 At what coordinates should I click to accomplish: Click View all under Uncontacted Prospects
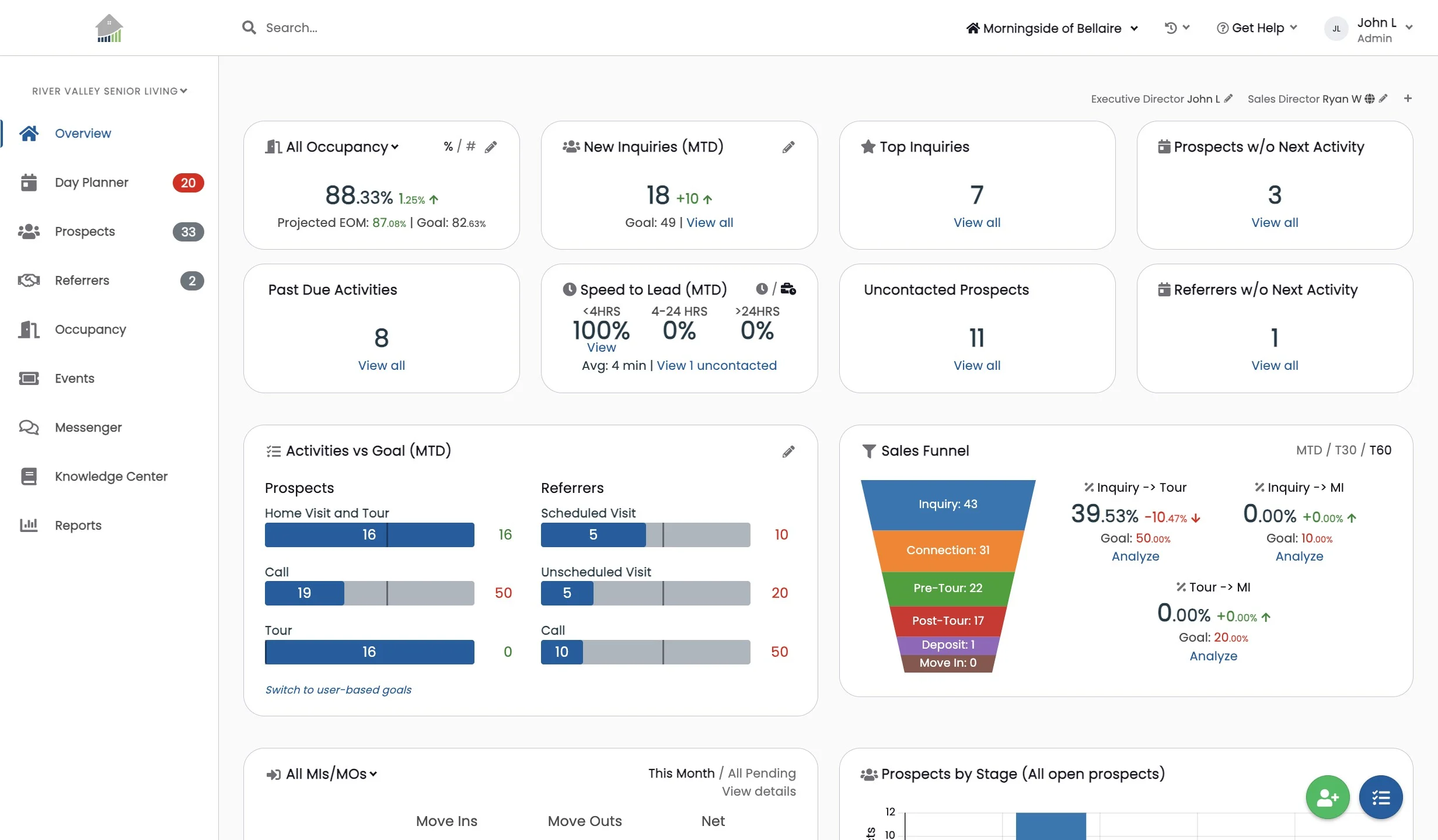click(x=976, y=365)
